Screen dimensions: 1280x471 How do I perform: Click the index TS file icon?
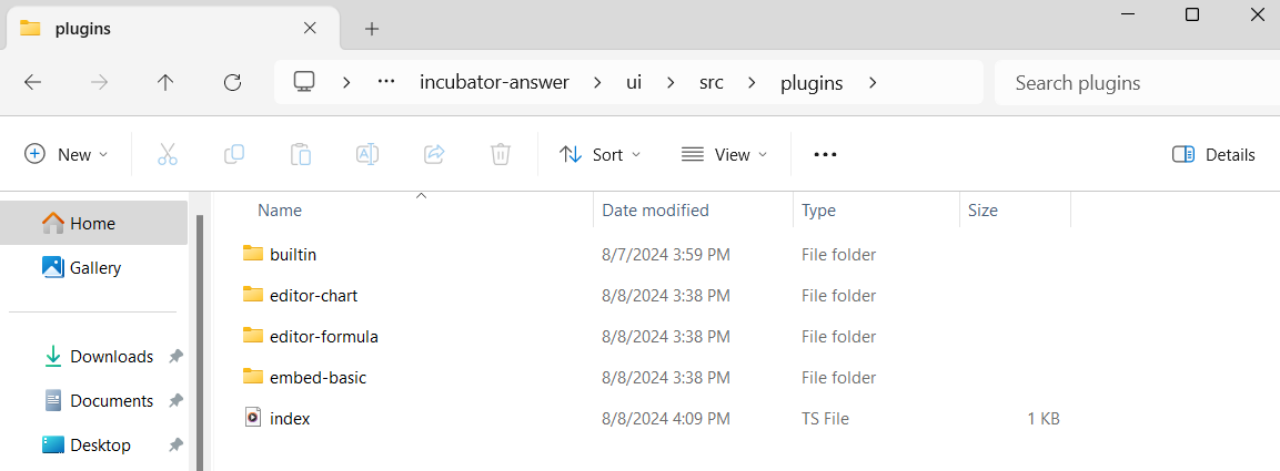253,417
